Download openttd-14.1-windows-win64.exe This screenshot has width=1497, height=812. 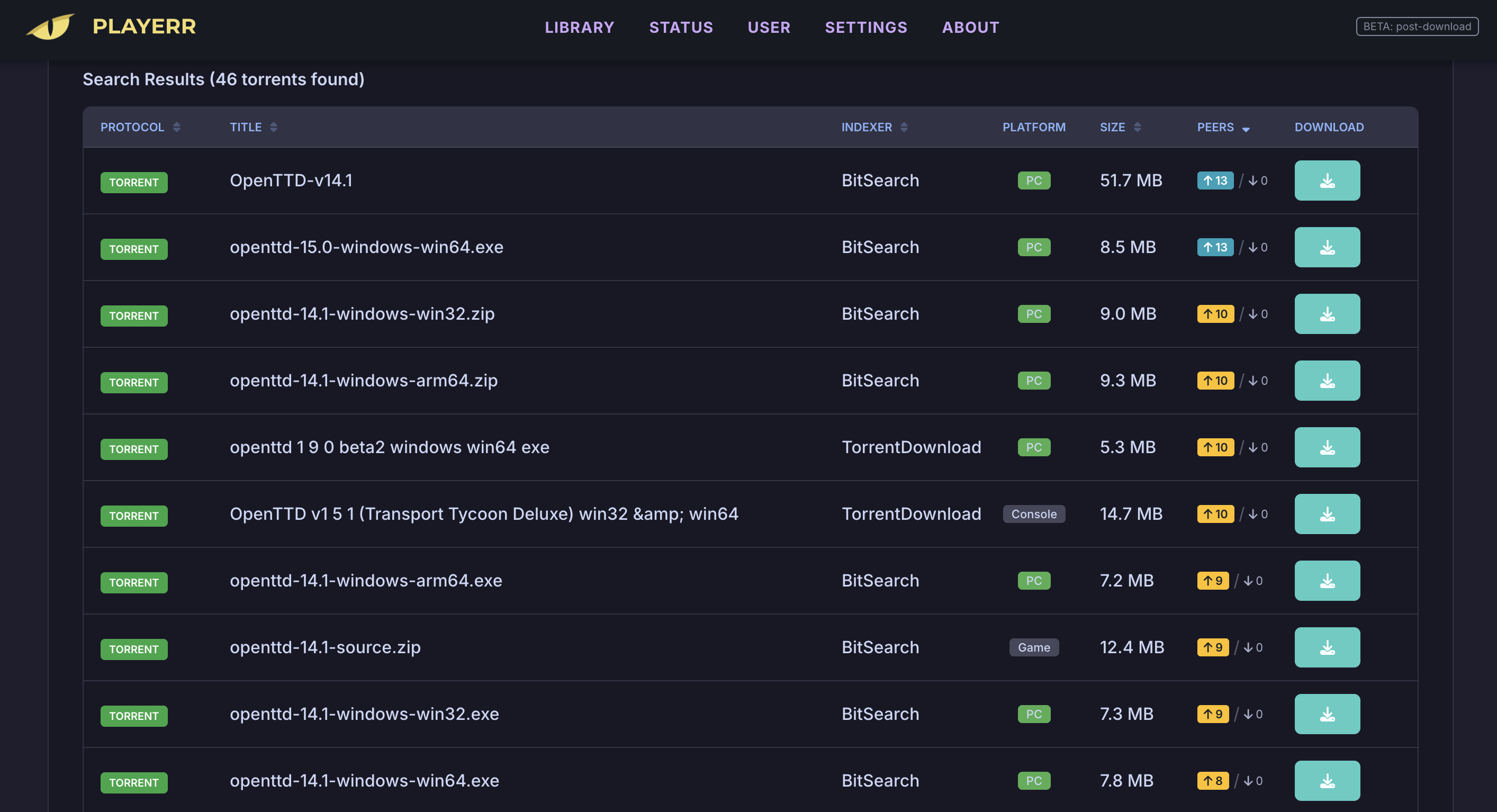click(x=1327, y=781)
